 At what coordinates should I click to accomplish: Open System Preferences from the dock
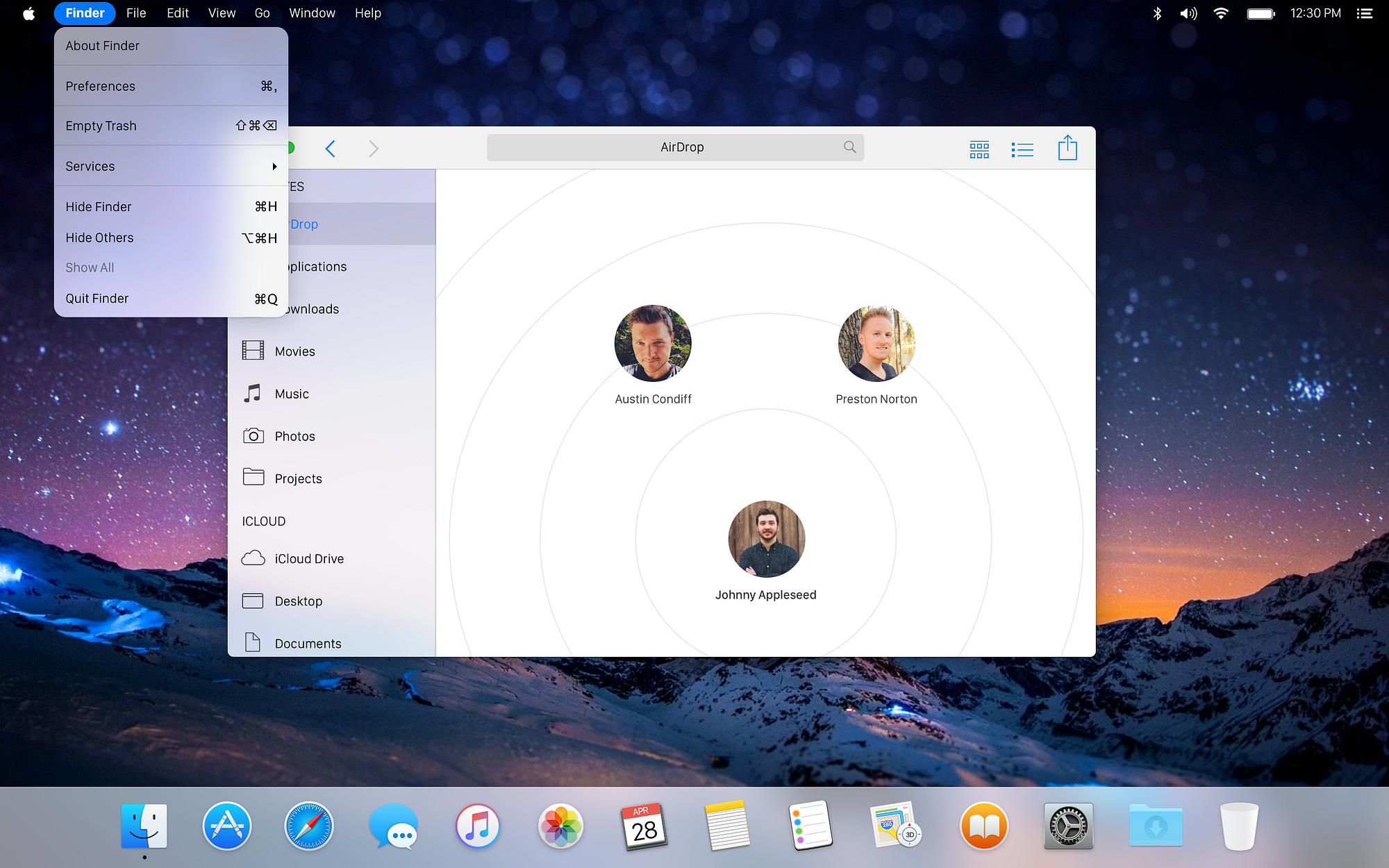1068,826
